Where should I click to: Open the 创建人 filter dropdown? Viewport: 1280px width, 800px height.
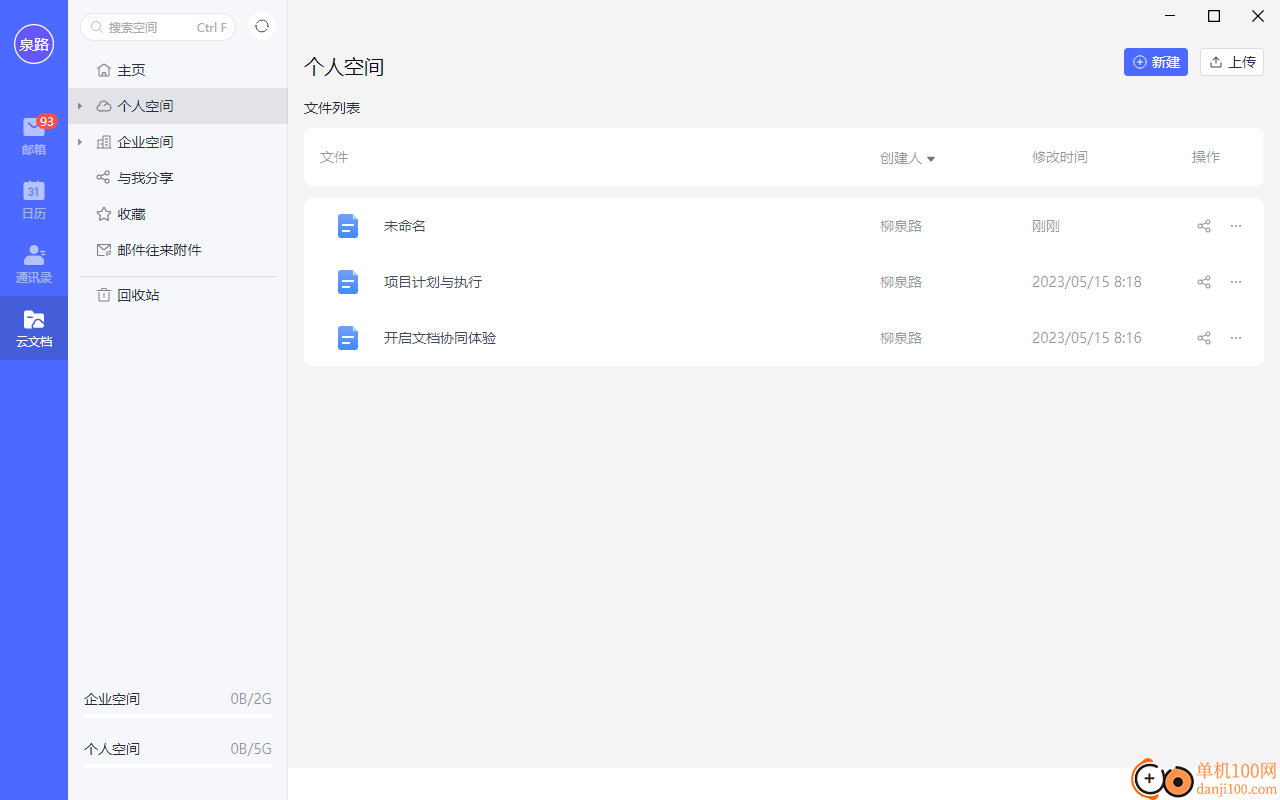click(x=908, y=158)
